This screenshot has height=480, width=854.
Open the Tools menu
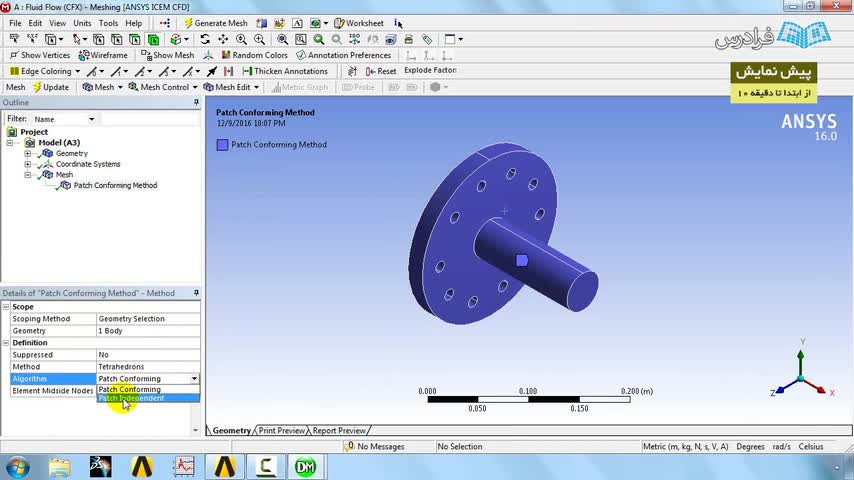(108, 23)
